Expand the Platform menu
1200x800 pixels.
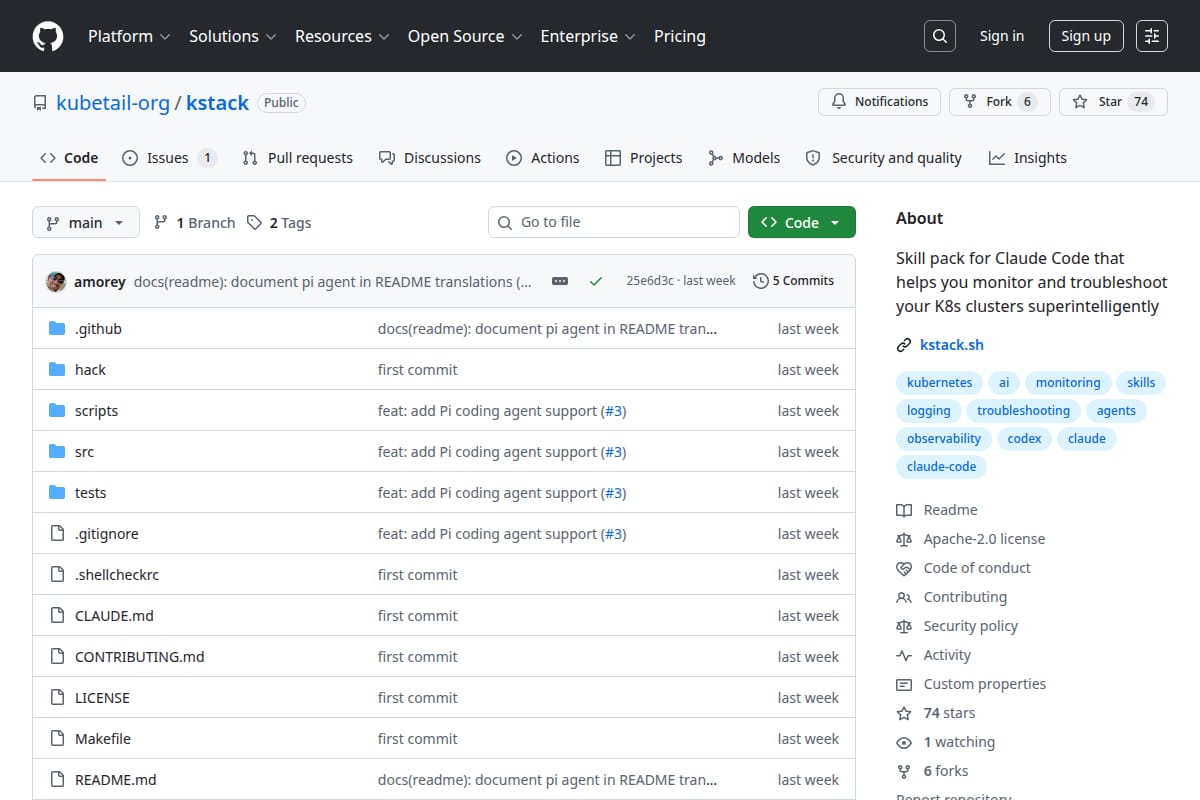[128, 36]
